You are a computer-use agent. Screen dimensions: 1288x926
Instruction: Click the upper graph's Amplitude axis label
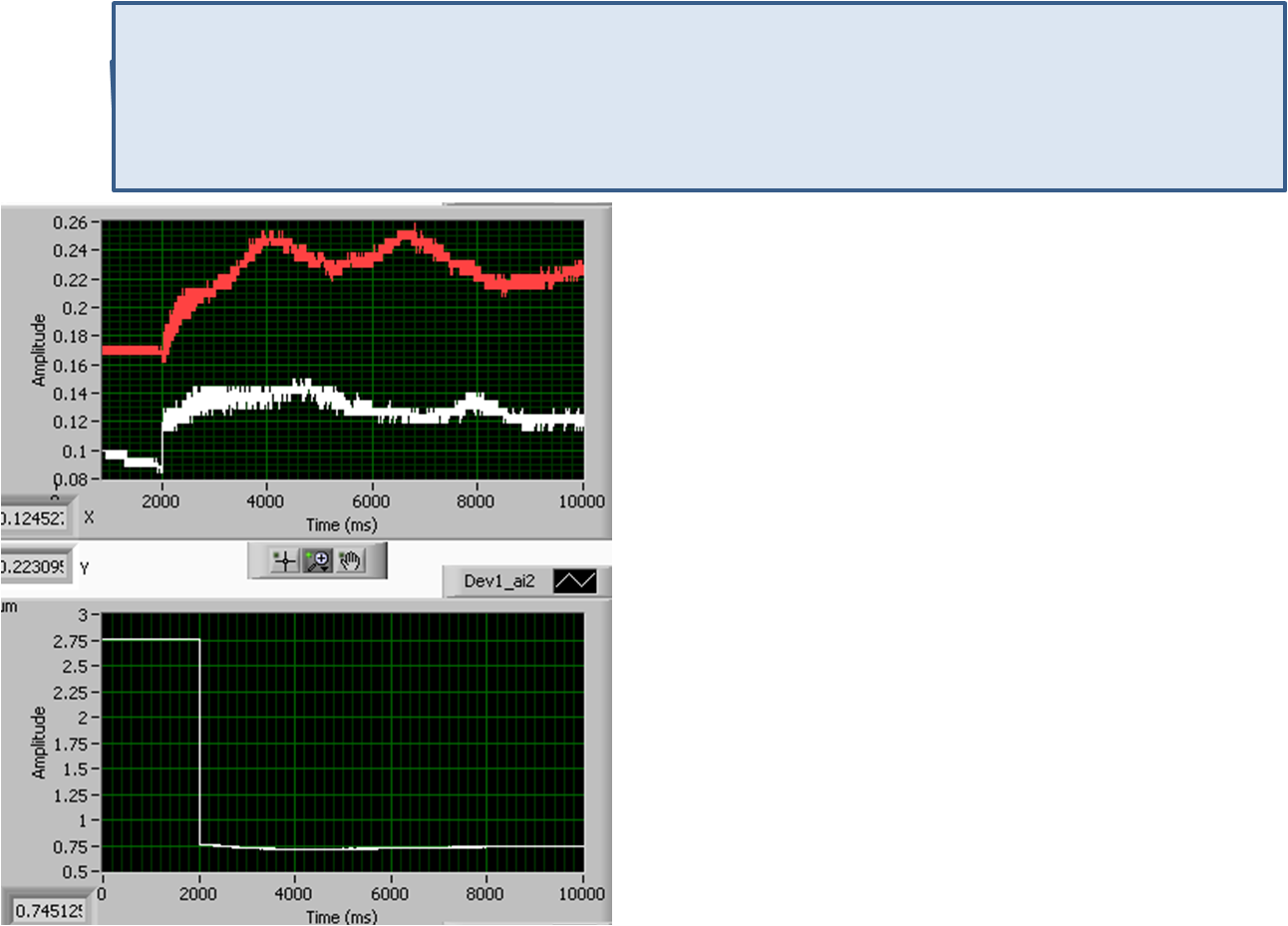click(x=39, y=350)
